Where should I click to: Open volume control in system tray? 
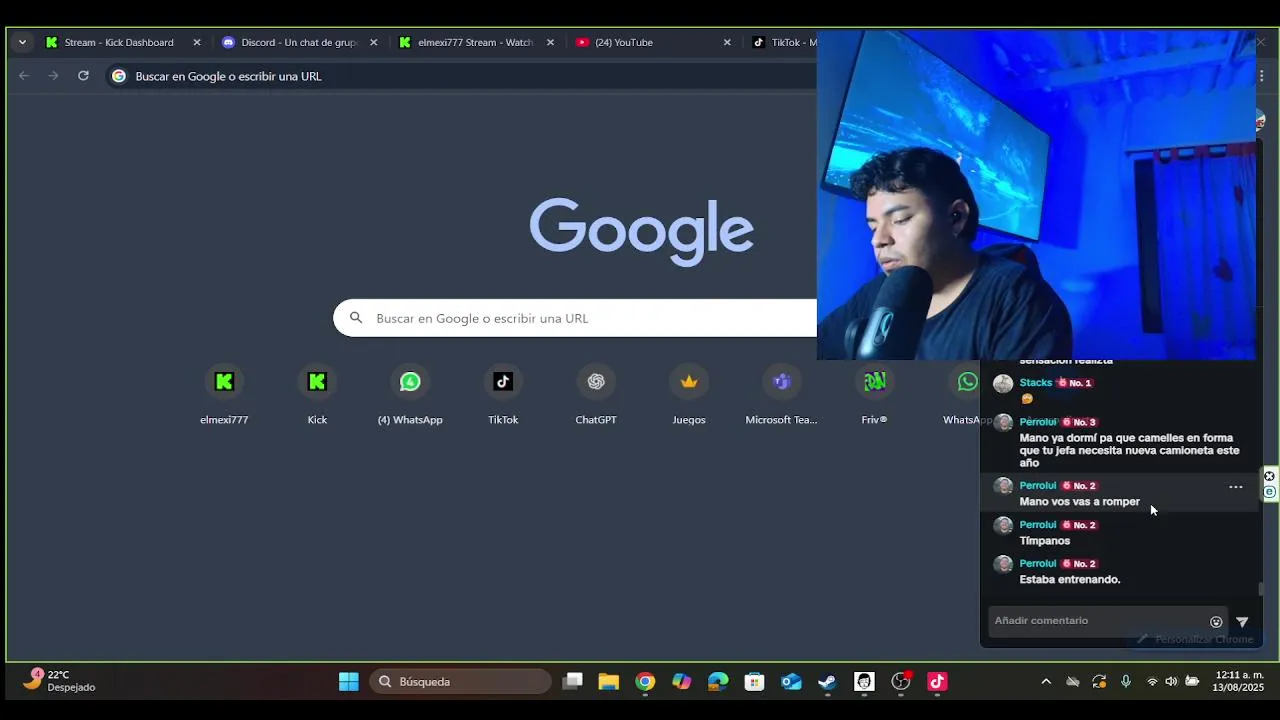[x=1171, y=682]
